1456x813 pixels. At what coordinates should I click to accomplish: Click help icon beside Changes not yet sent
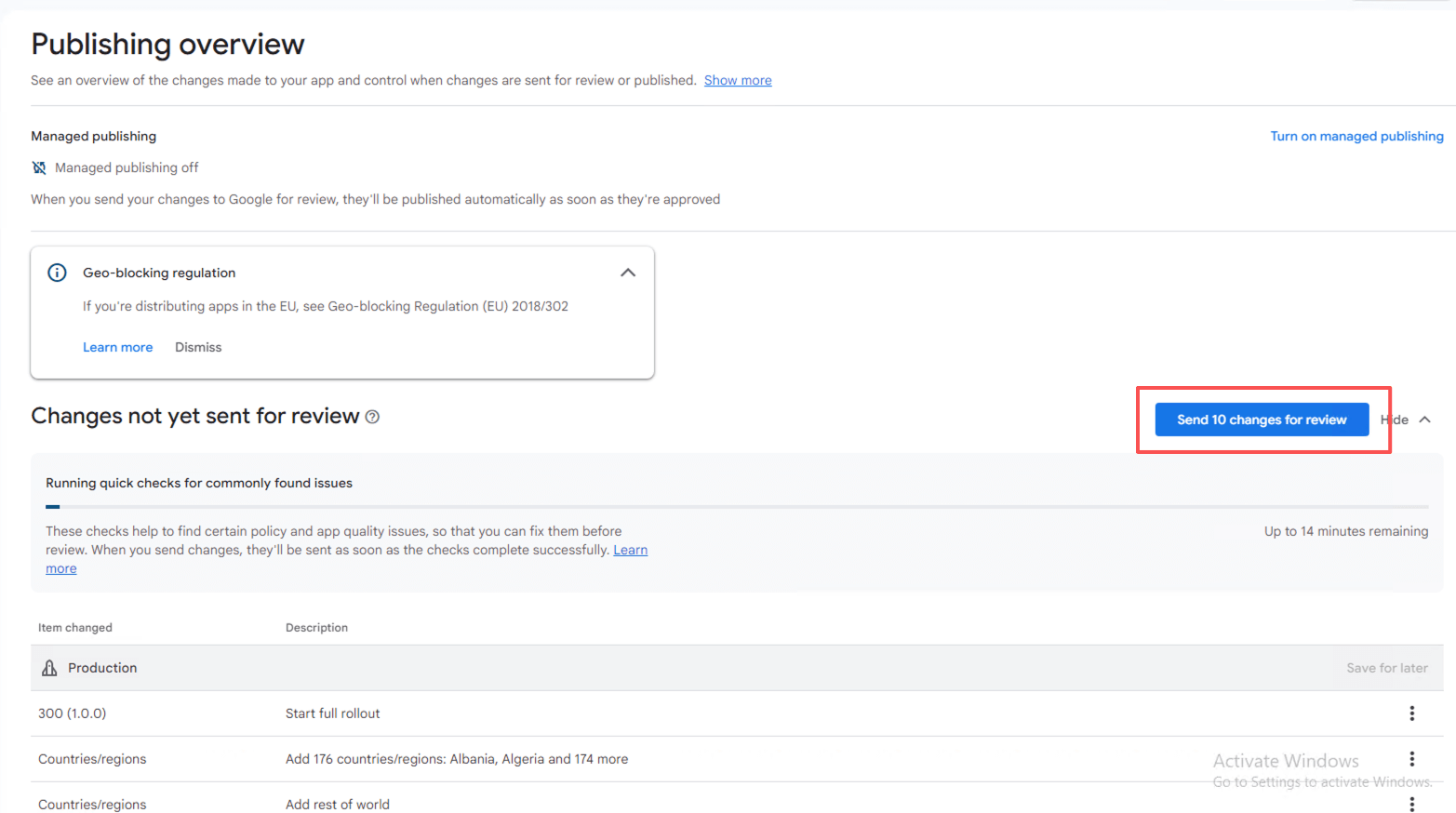click(x=372, y=417)
